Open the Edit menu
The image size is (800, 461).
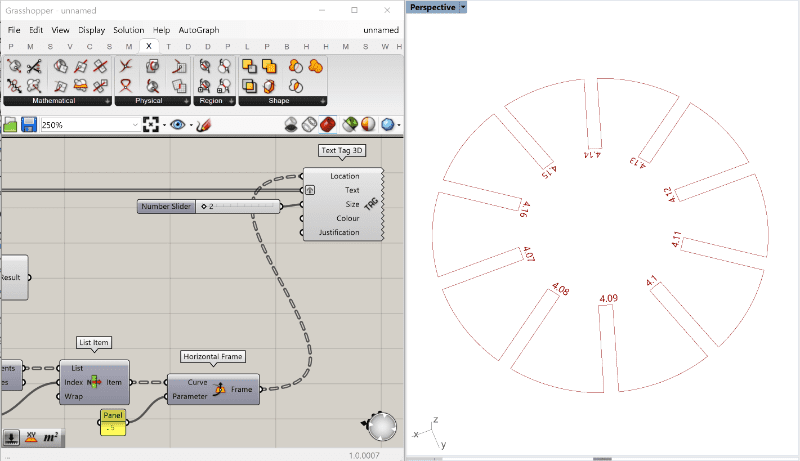[x=36, y=30]
